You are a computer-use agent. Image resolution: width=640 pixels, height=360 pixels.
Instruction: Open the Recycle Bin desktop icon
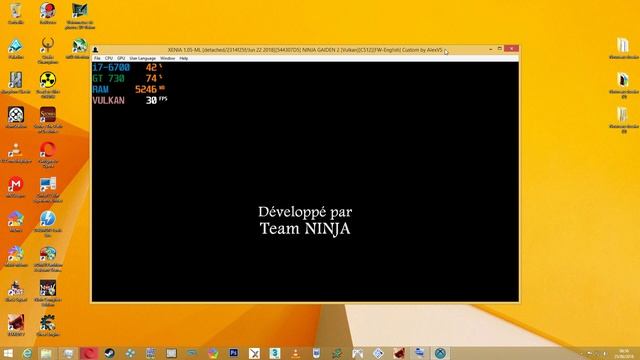tap(16, 13)
